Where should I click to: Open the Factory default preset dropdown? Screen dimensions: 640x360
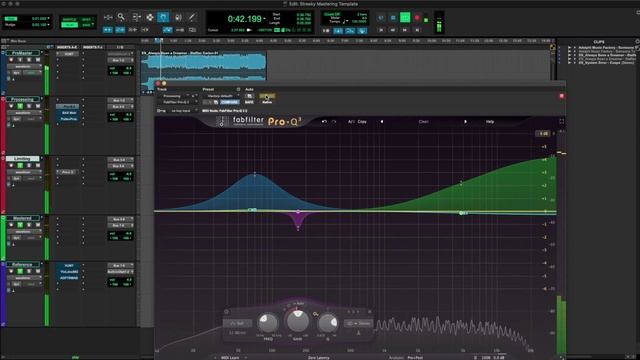[x=222, y=96]
